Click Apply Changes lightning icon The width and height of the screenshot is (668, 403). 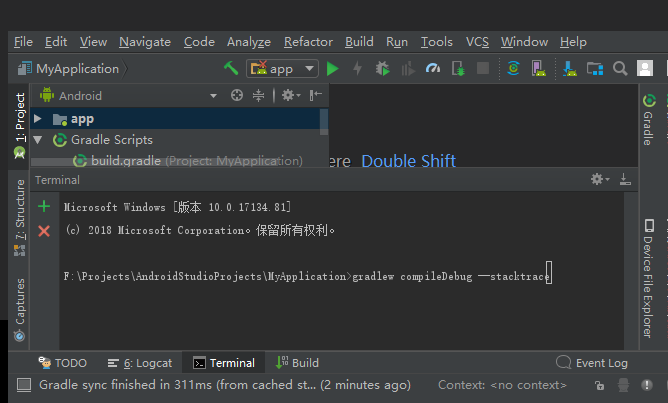[357, 69]
